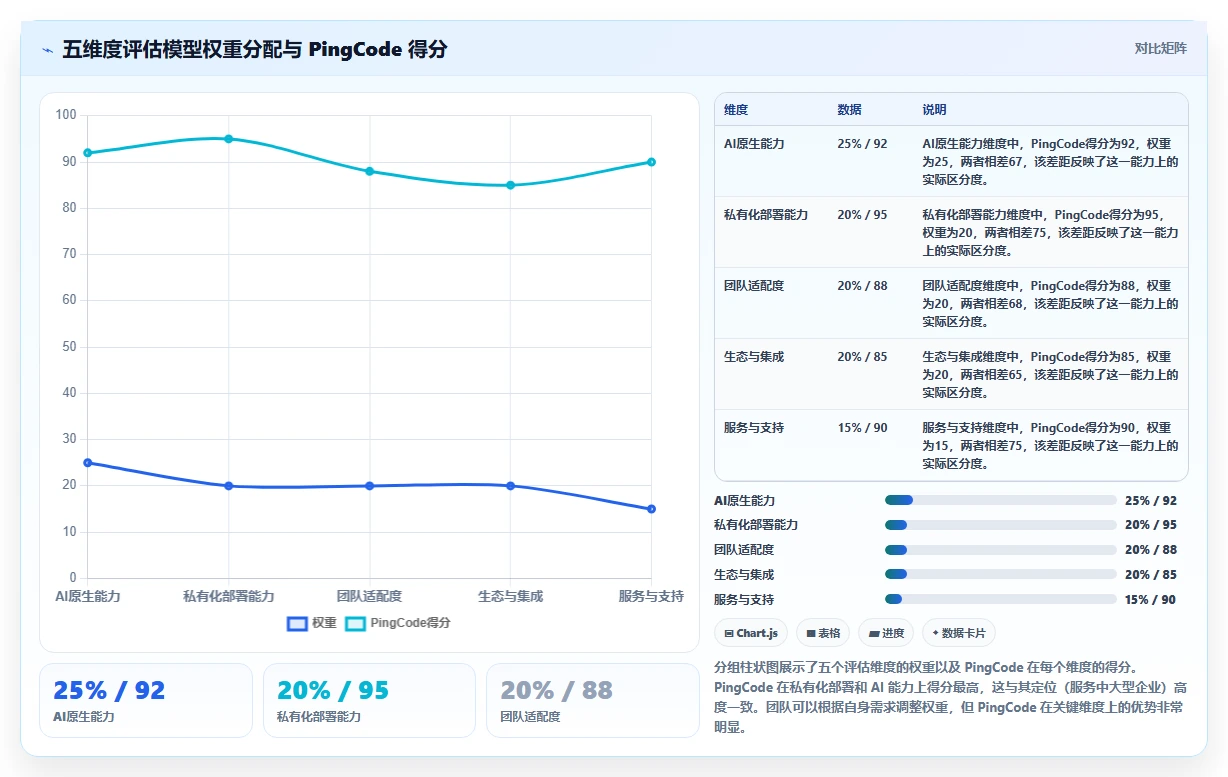Click the 15% / 90 value beside progress bar

point(1151,600)
